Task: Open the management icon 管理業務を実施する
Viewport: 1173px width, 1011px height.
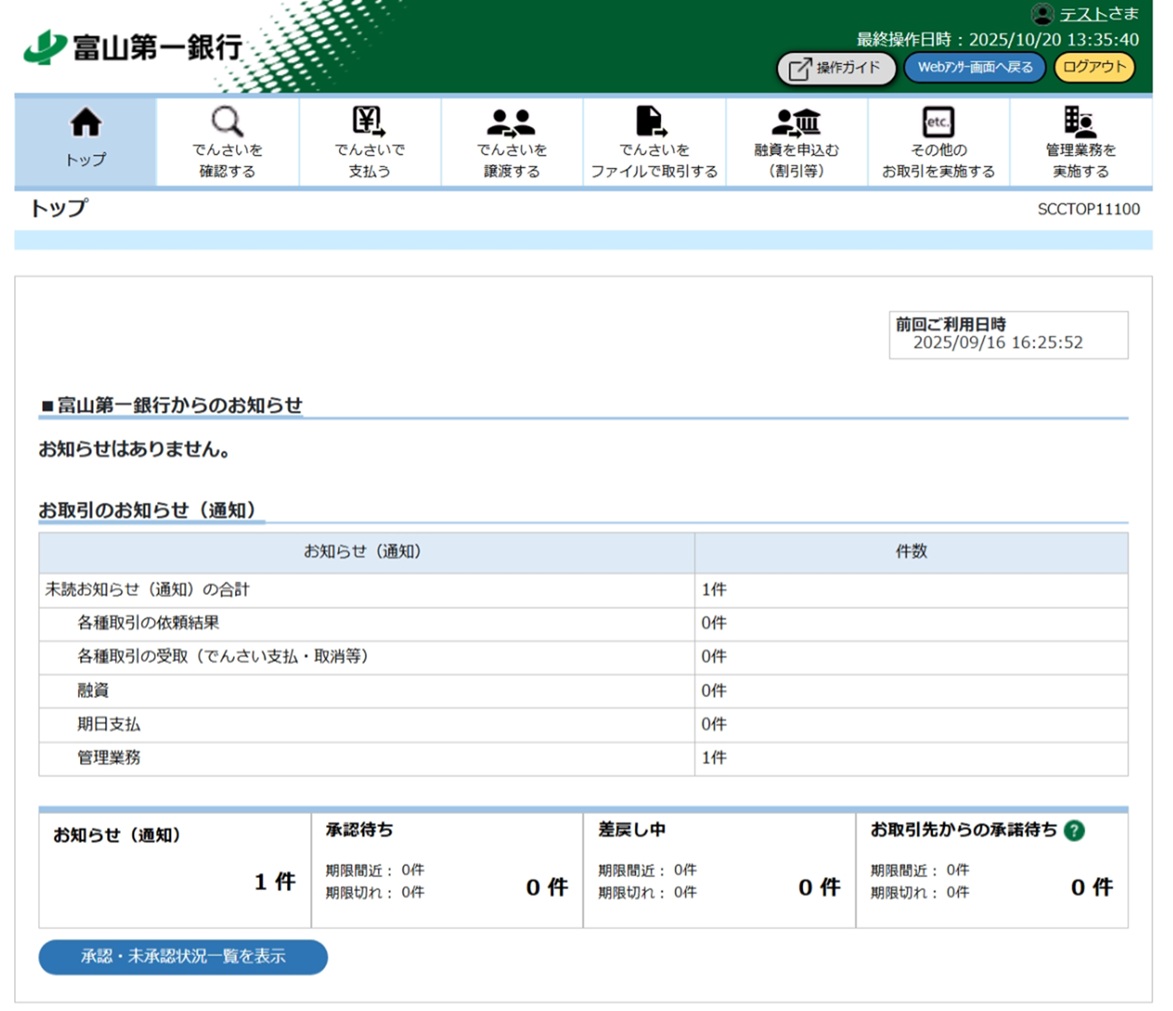Action: tap(1080, 122)
